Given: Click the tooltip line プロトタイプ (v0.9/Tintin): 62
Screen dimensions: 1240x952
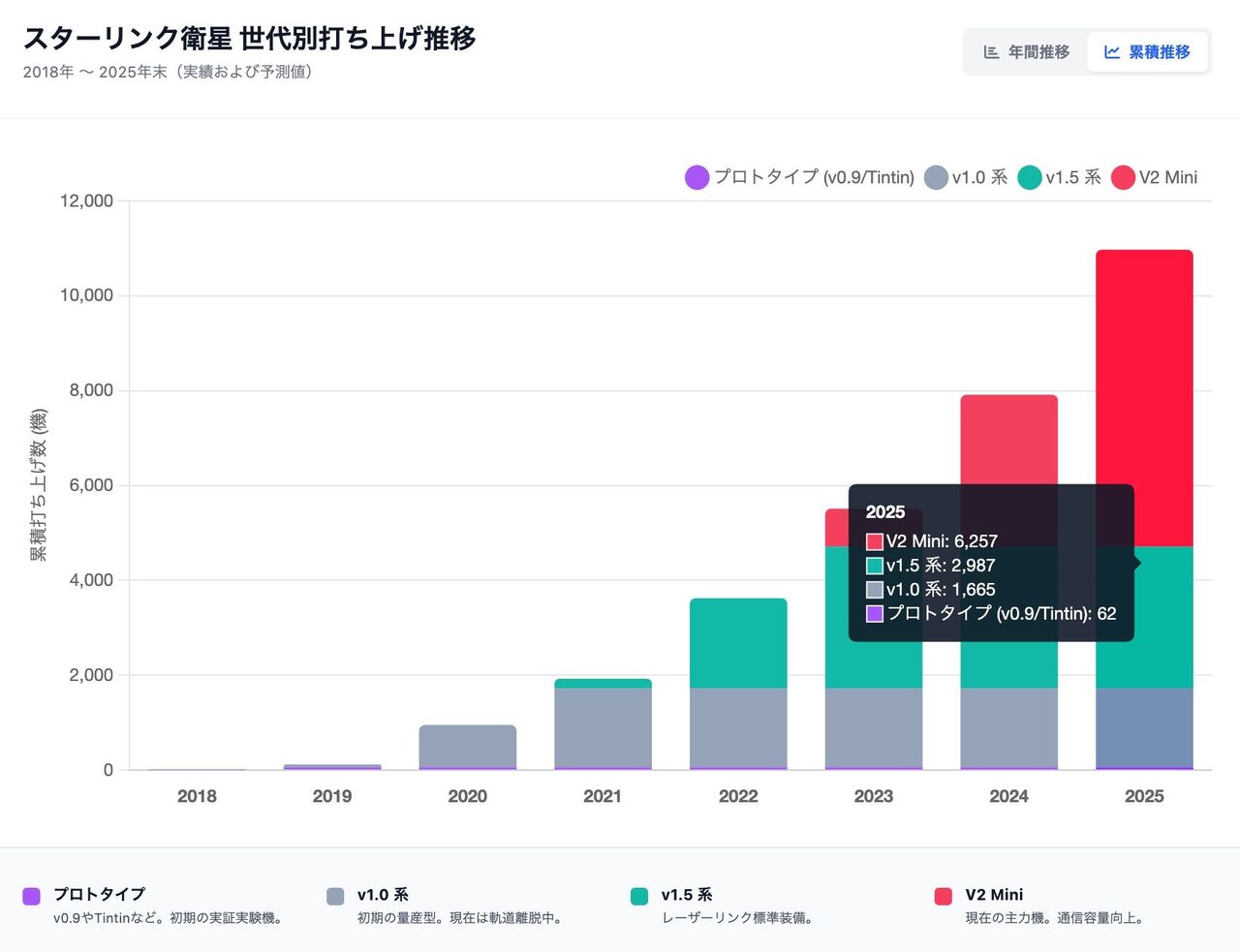Looking at the screenshot, I should pyautogui.click(x=991, y=613).
